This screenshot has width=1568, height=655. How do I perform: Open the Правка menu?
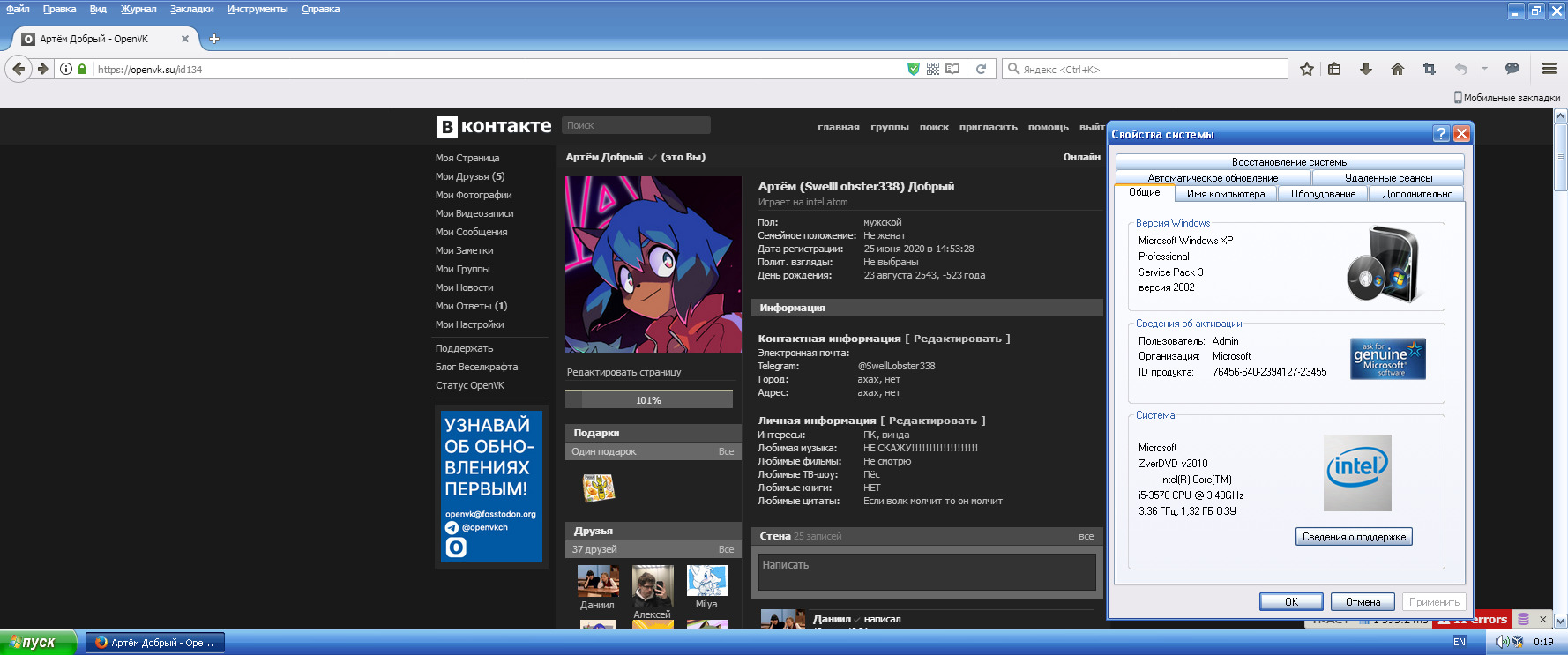[x=60, y=9]
